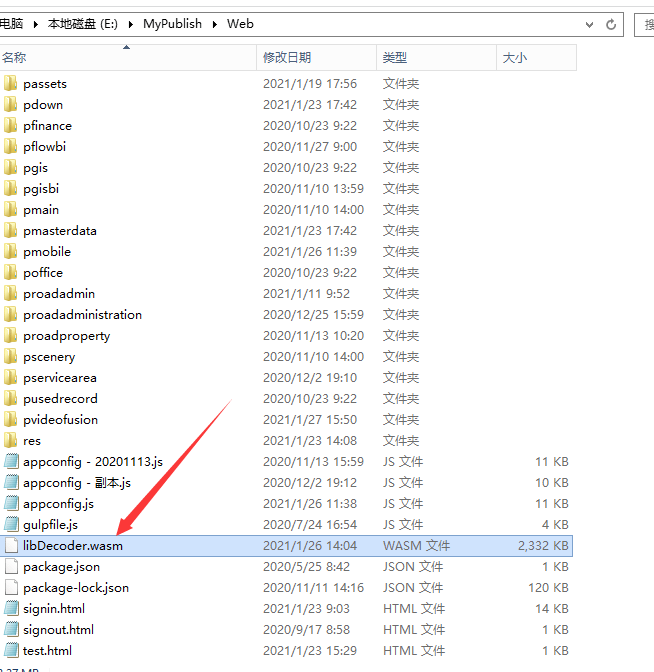The image size is (654, 672).
Task: Click the pservicearea folder icon
Action: [x=10, y=378]
